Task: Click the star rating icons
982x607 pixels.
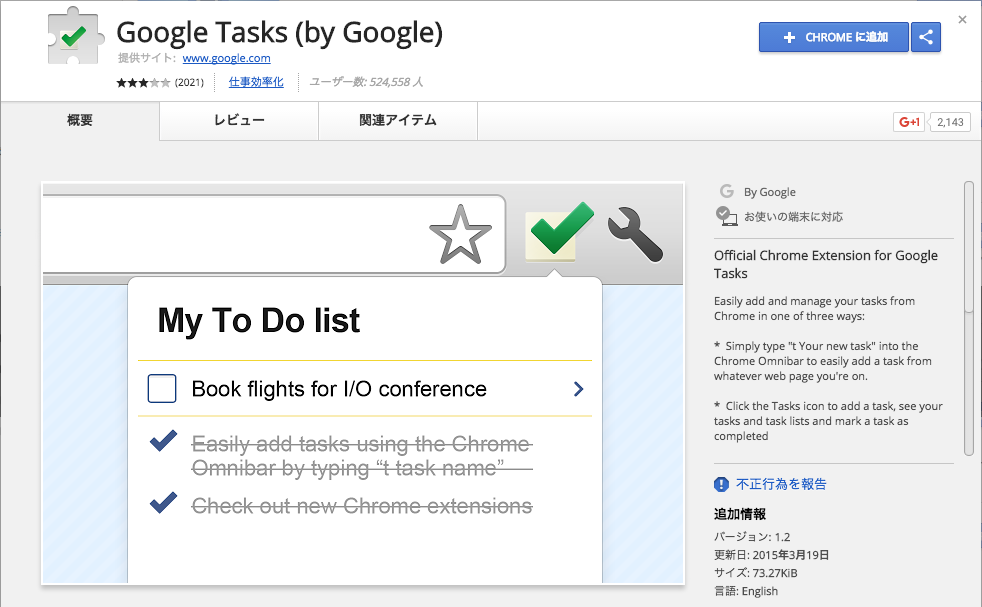Action: [x=143, y=82]
